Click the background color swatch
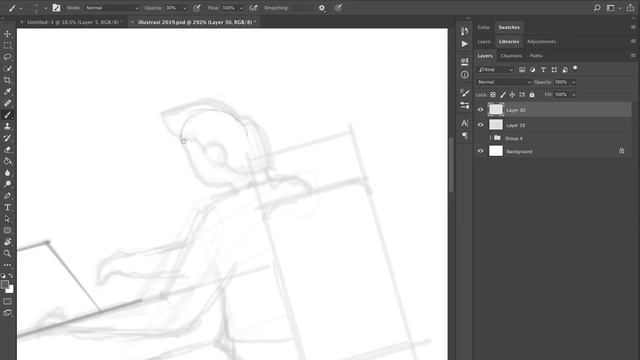Screen dimensions: 640x360 click(10, 290)
